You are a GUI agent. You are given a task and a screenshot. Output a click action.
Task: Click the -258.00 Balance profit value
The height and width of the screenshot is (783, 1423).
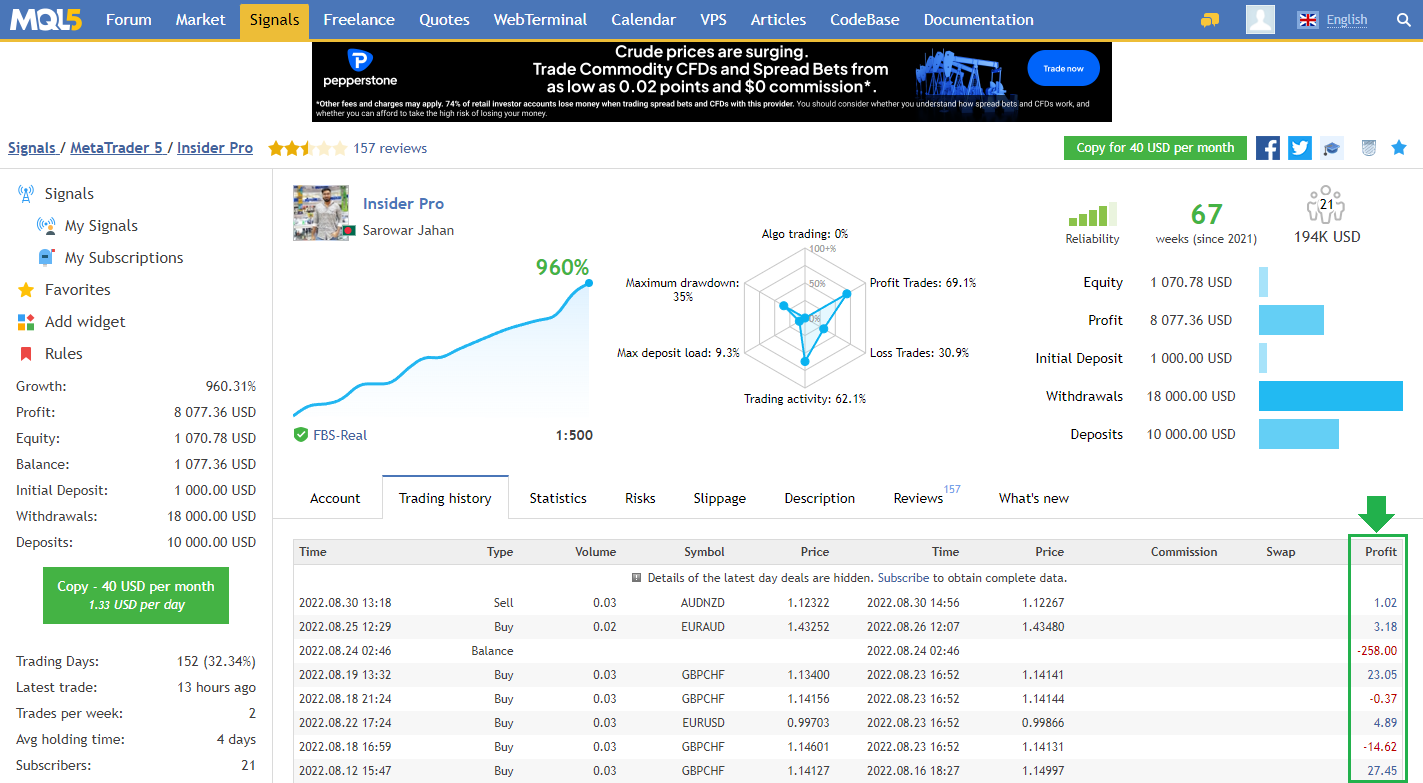[1376, 651]
